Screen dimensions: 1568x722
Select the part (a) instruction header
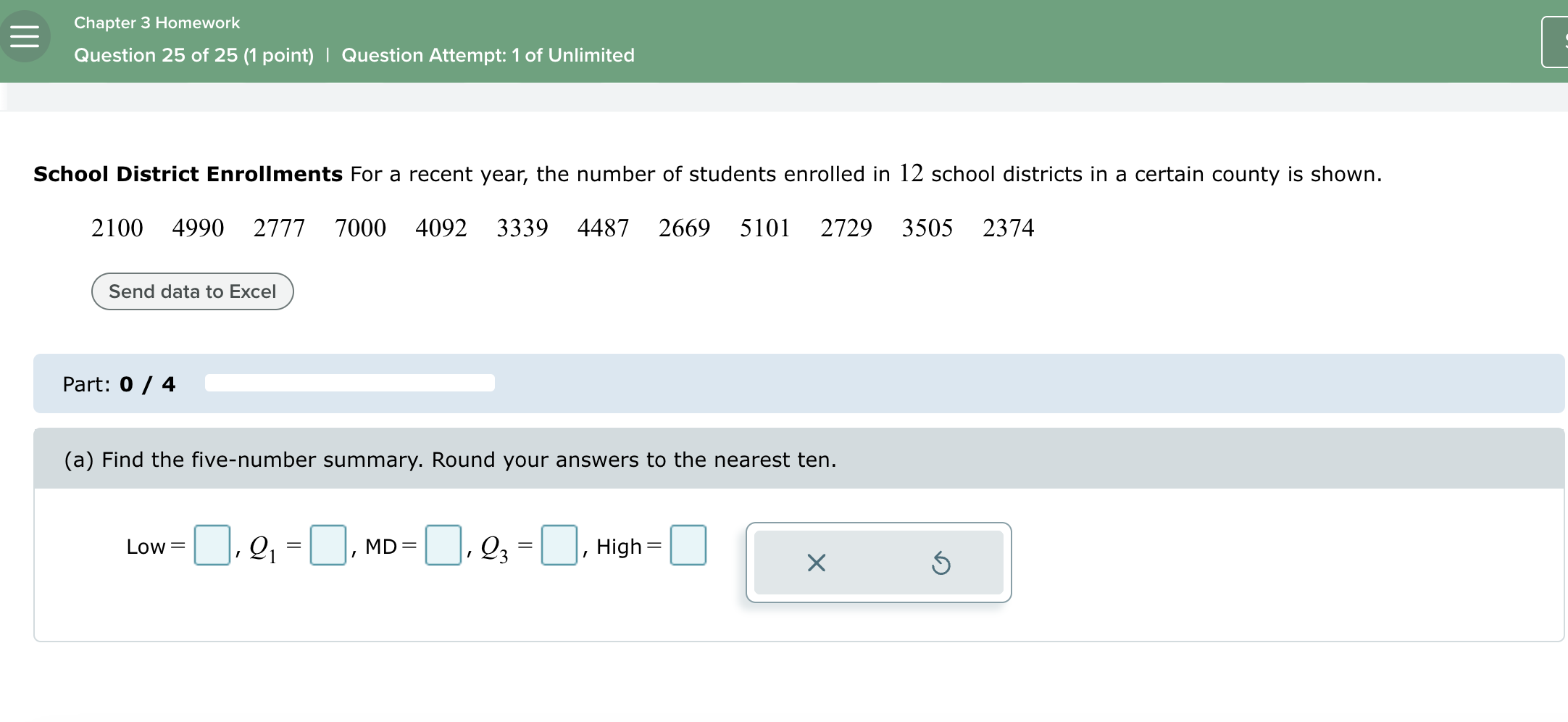coord(449,460)
